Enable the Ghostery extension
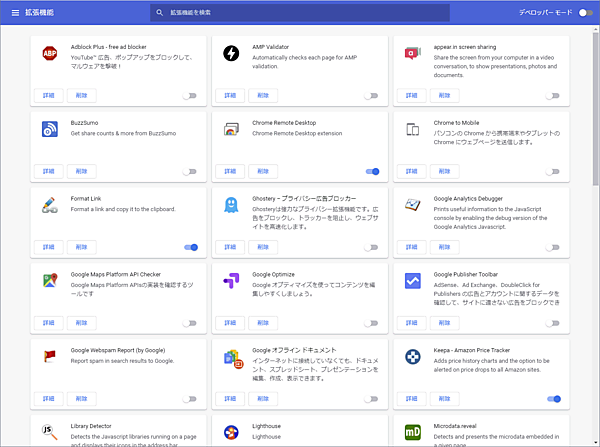Screen dimensions: 600x447 (371, 247)
